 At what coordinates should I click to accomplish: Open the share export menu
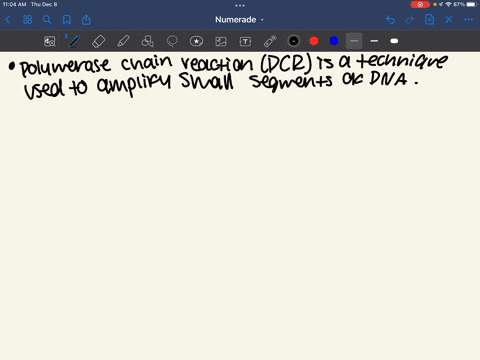pos(86,20)
